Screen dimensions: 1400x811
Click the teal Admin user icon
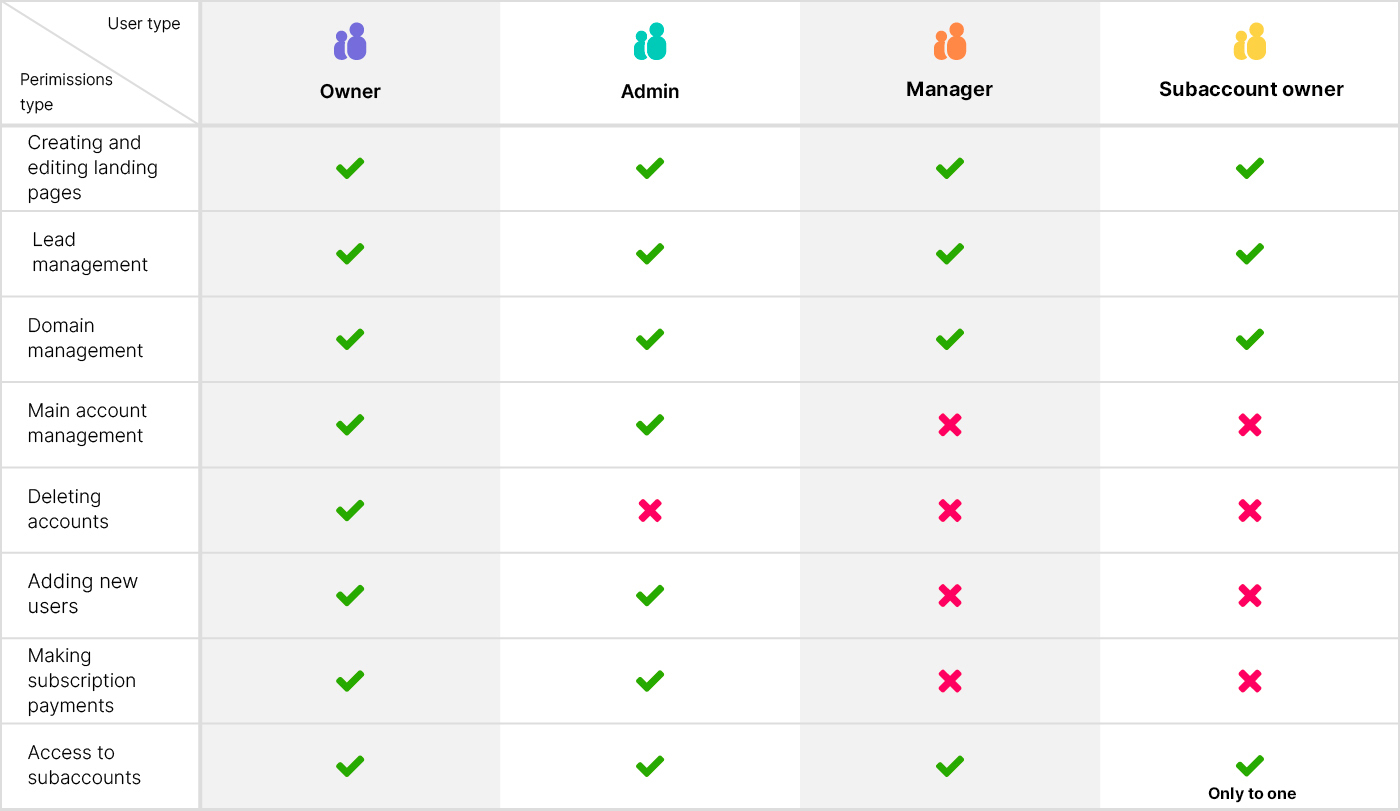coord(650,42)
